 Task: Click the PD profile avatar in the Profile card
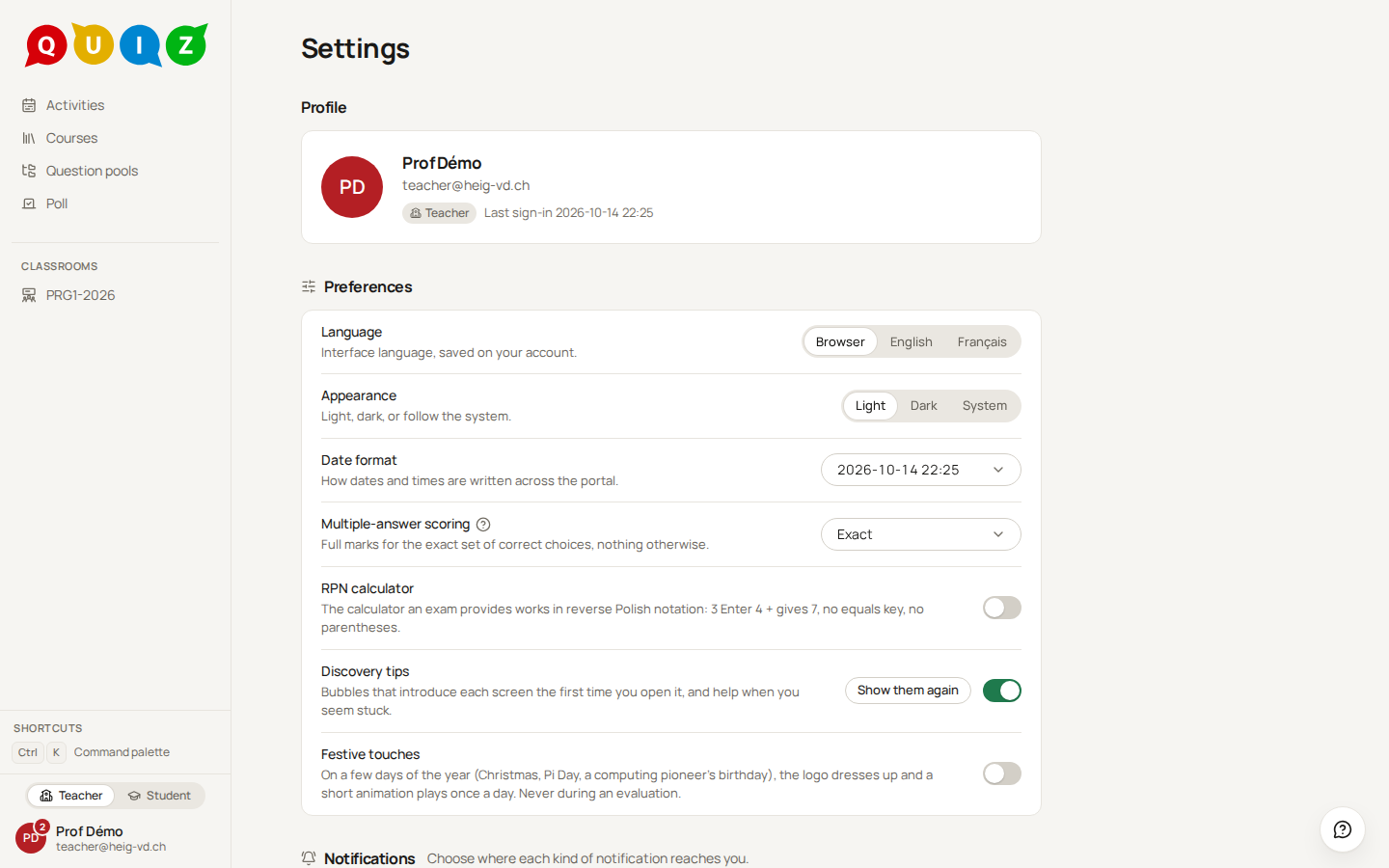(x=352, y=187)
